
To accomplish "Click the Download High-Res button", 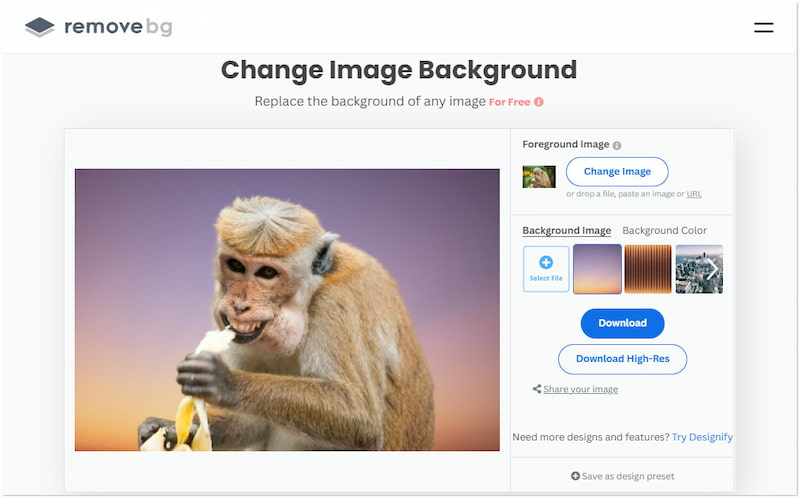I will point(622,359).
